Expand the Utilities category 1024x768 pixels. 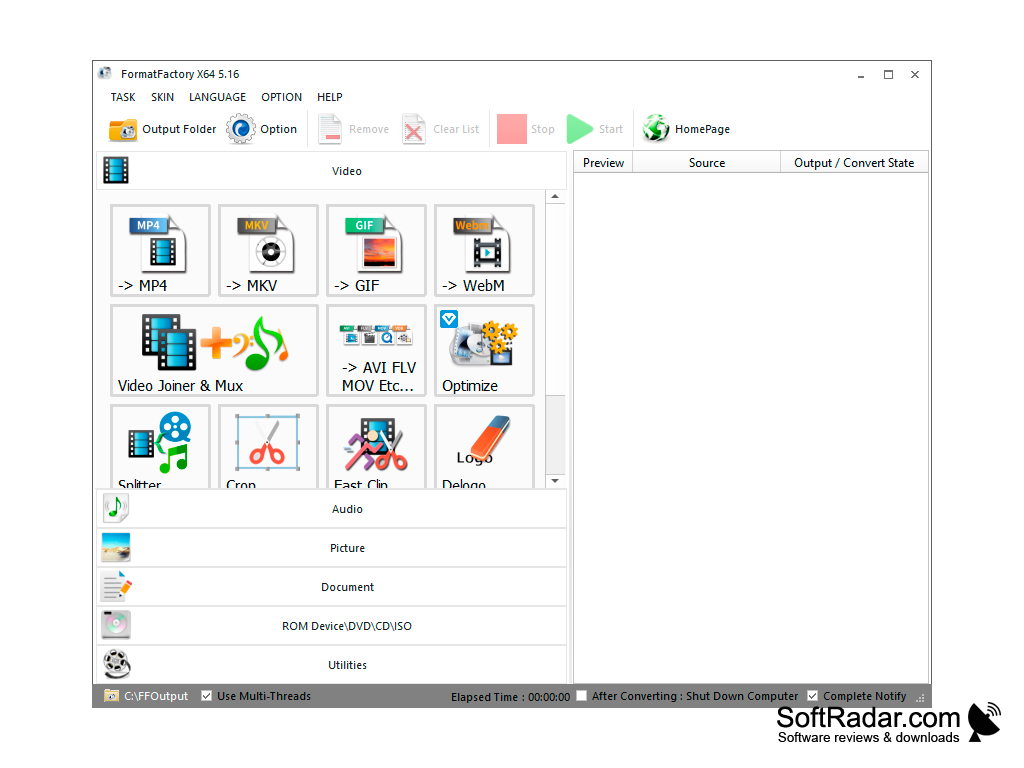[x=332, y=665]
